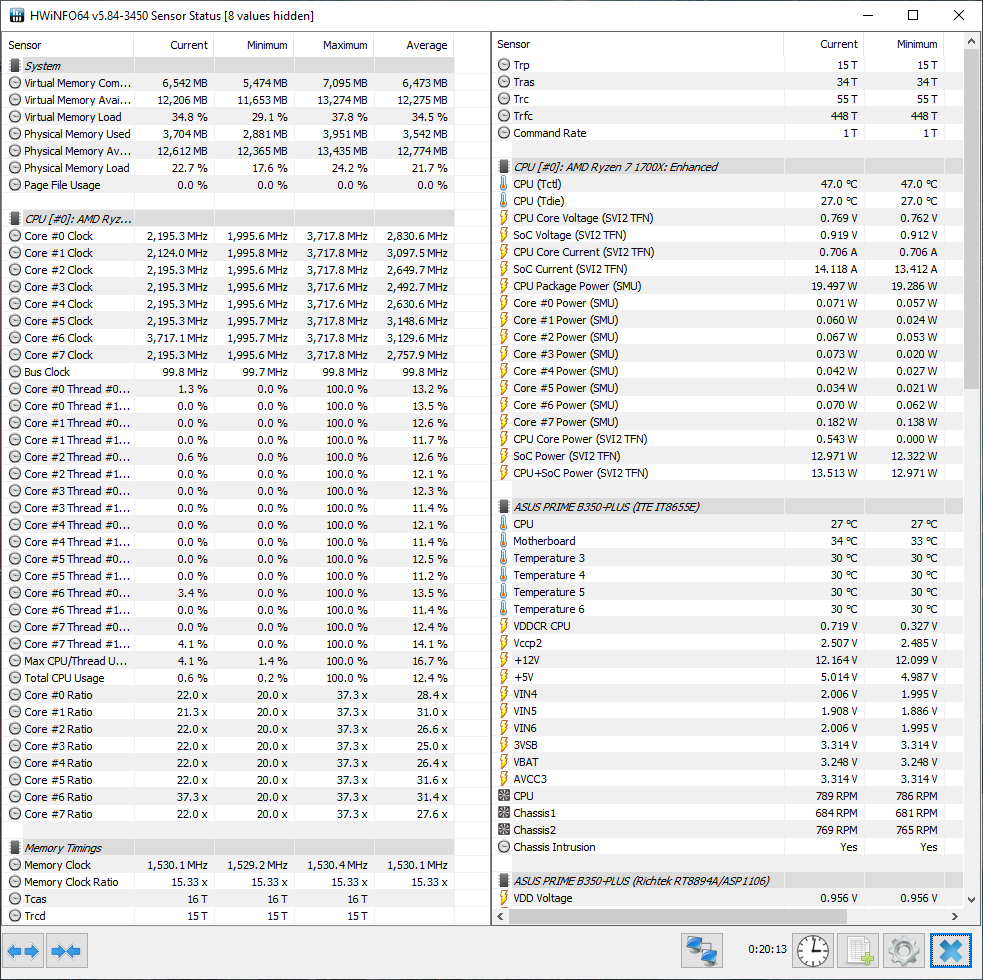The width and height of the screenshot is (983, 980).
Task: Click the System group chip icon
Action: (15, 65)
